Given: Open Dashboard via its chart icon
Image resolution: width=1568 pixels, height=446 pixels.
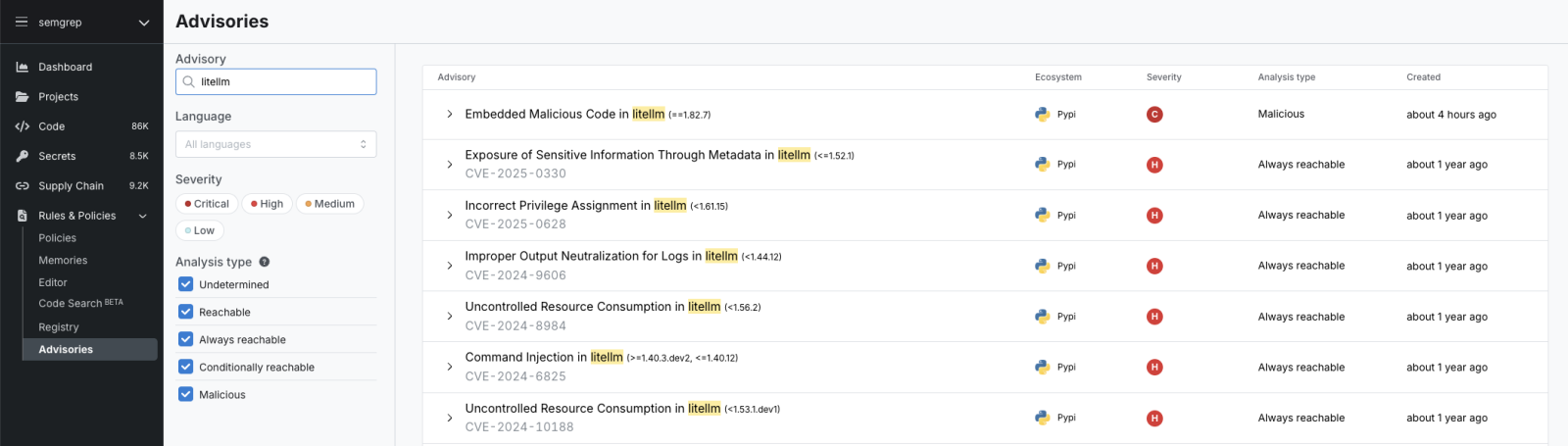Looking at the screenshot, I should (x=22, y=67).
